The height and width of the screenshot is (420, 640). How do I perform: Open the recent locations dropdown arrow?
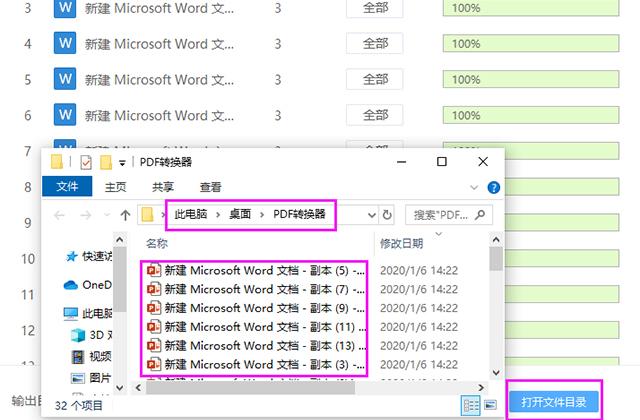pos(107,215)
